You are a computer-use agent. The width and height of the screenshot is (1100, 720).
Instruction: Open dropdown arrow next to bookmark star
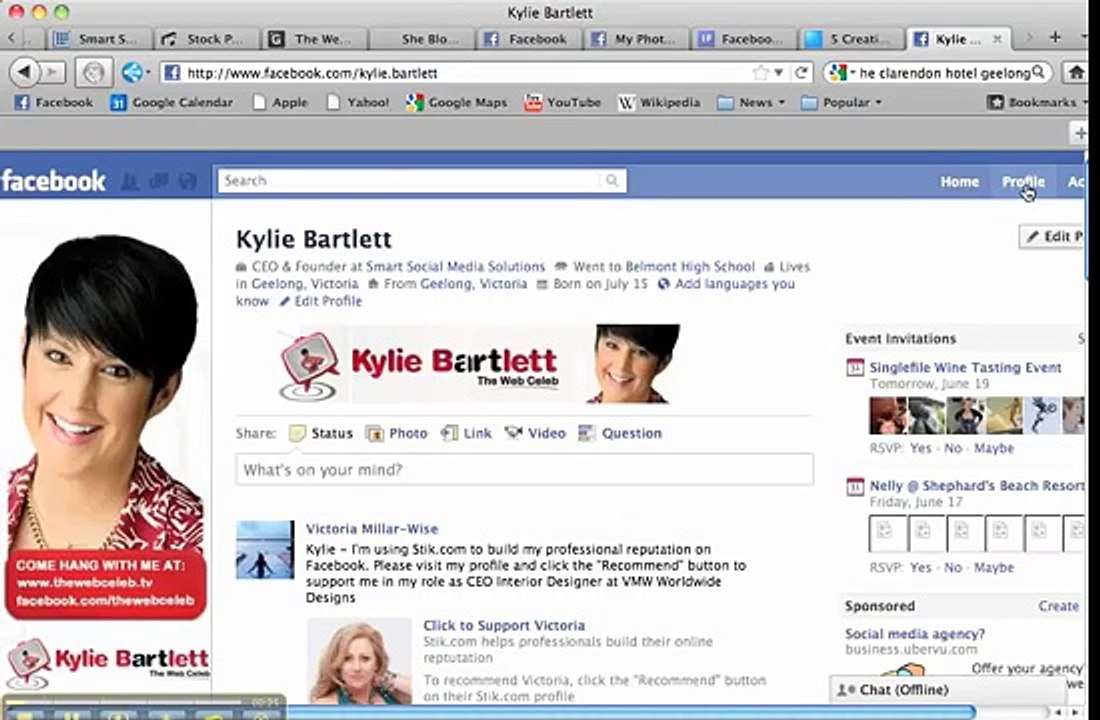pos(779,72)
